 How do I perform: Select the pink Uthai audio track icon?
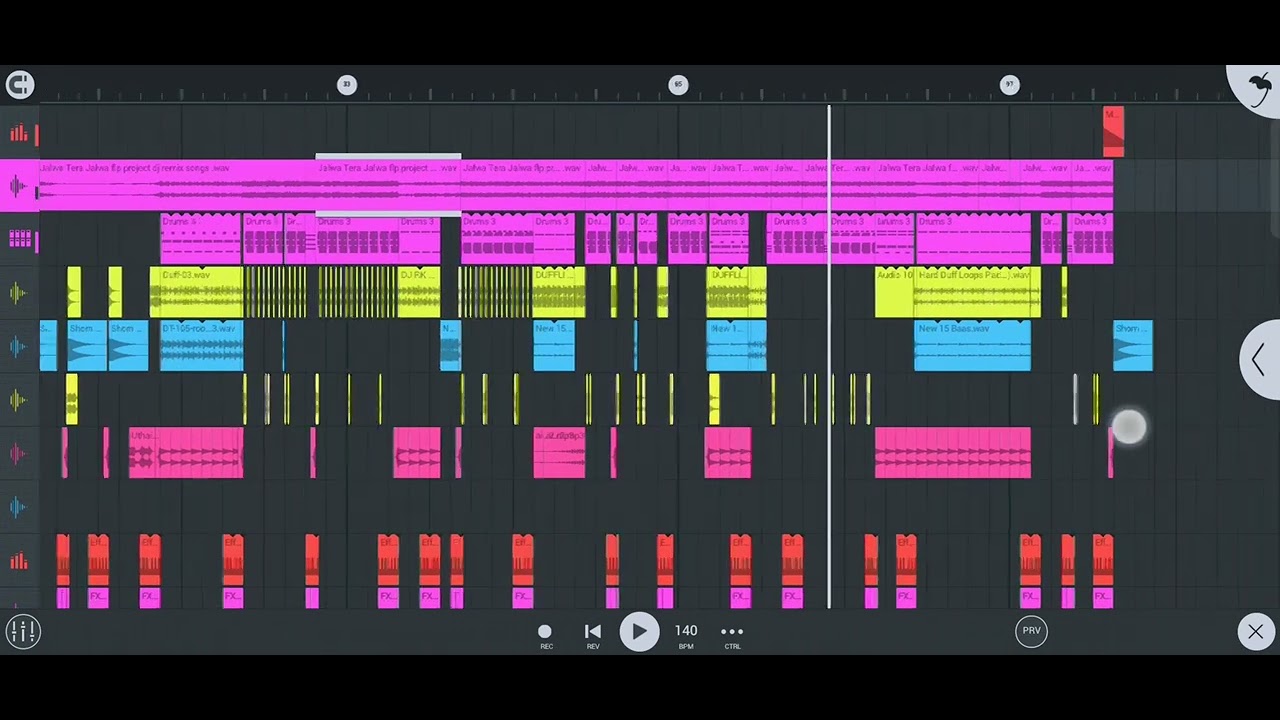[x=18, y=454]
